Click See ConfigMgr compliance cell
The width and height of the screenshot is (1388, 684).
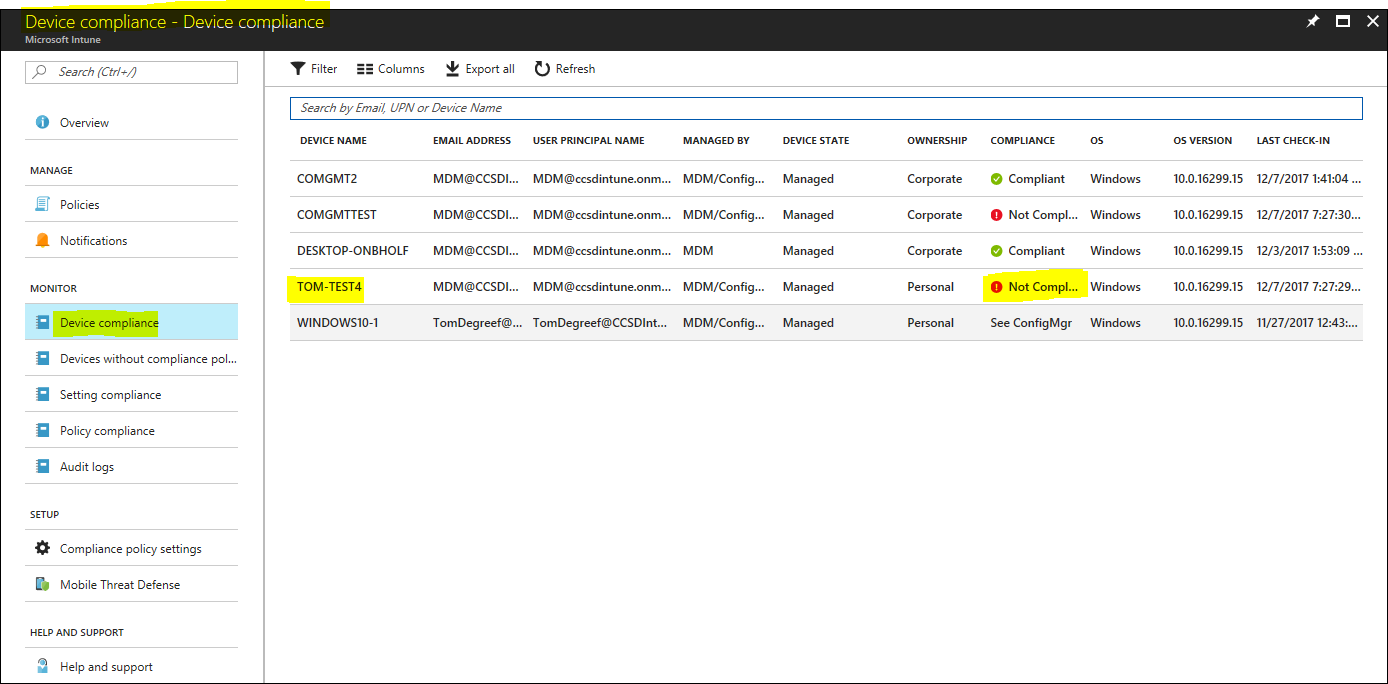(x=1031, y=323)
